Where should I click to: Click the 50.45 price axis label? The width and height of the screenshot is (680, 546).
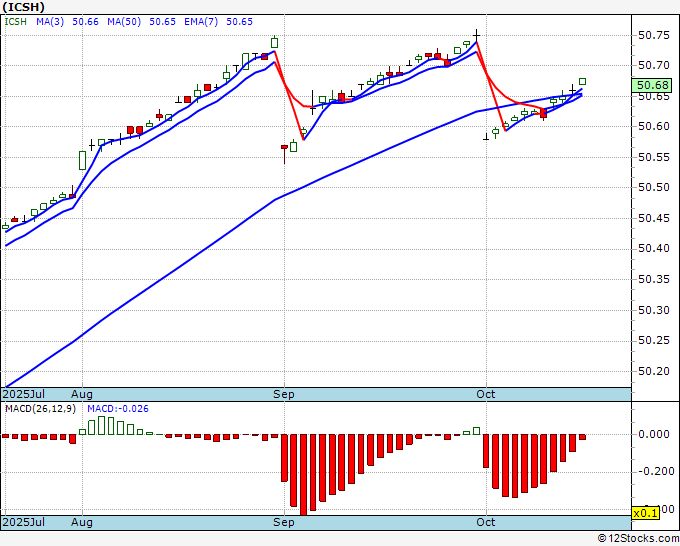[x=654, y=218]
